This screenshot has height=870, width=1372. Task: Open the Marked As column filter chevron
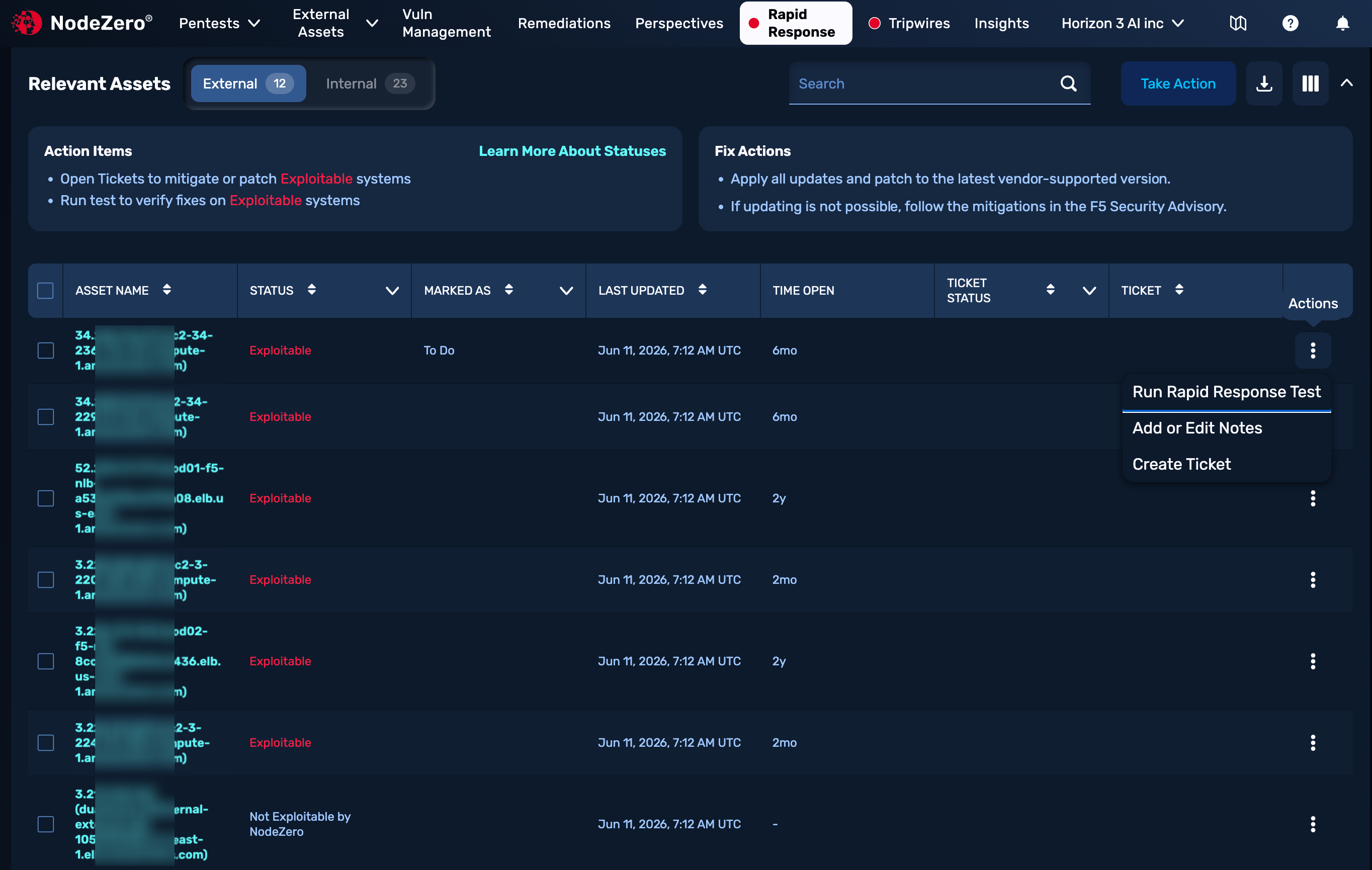(x=566, y=291)
